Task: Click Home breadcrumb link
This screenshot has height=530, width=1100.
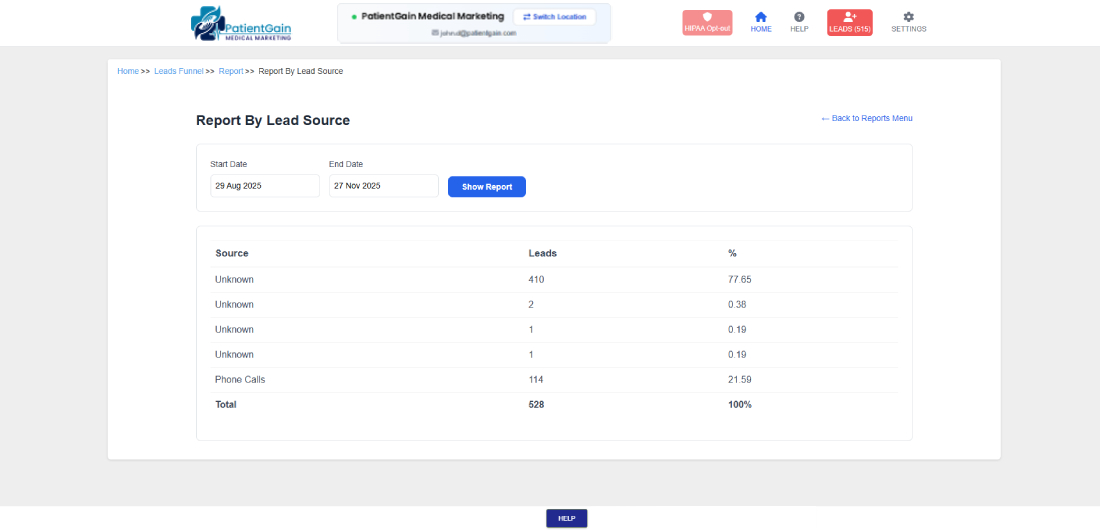Action: [128, 71]
